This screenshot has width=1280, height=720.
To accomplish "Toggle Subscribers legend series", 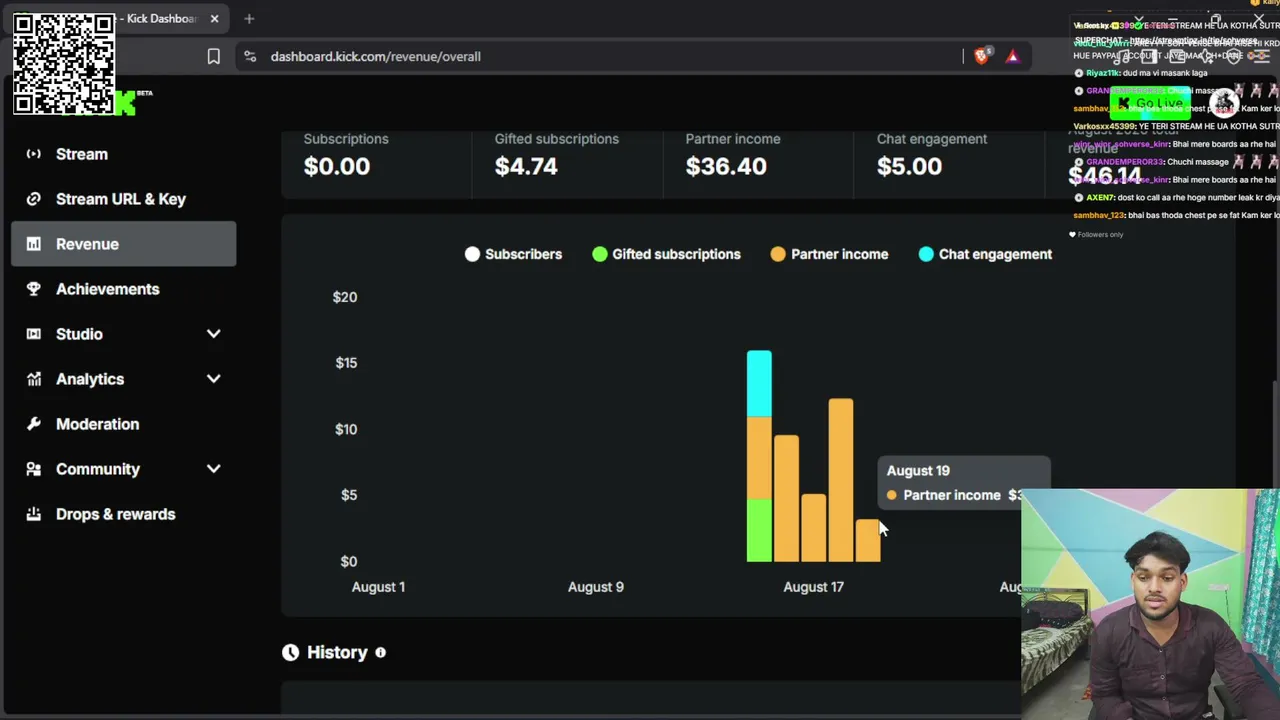I will click(513, 254).
